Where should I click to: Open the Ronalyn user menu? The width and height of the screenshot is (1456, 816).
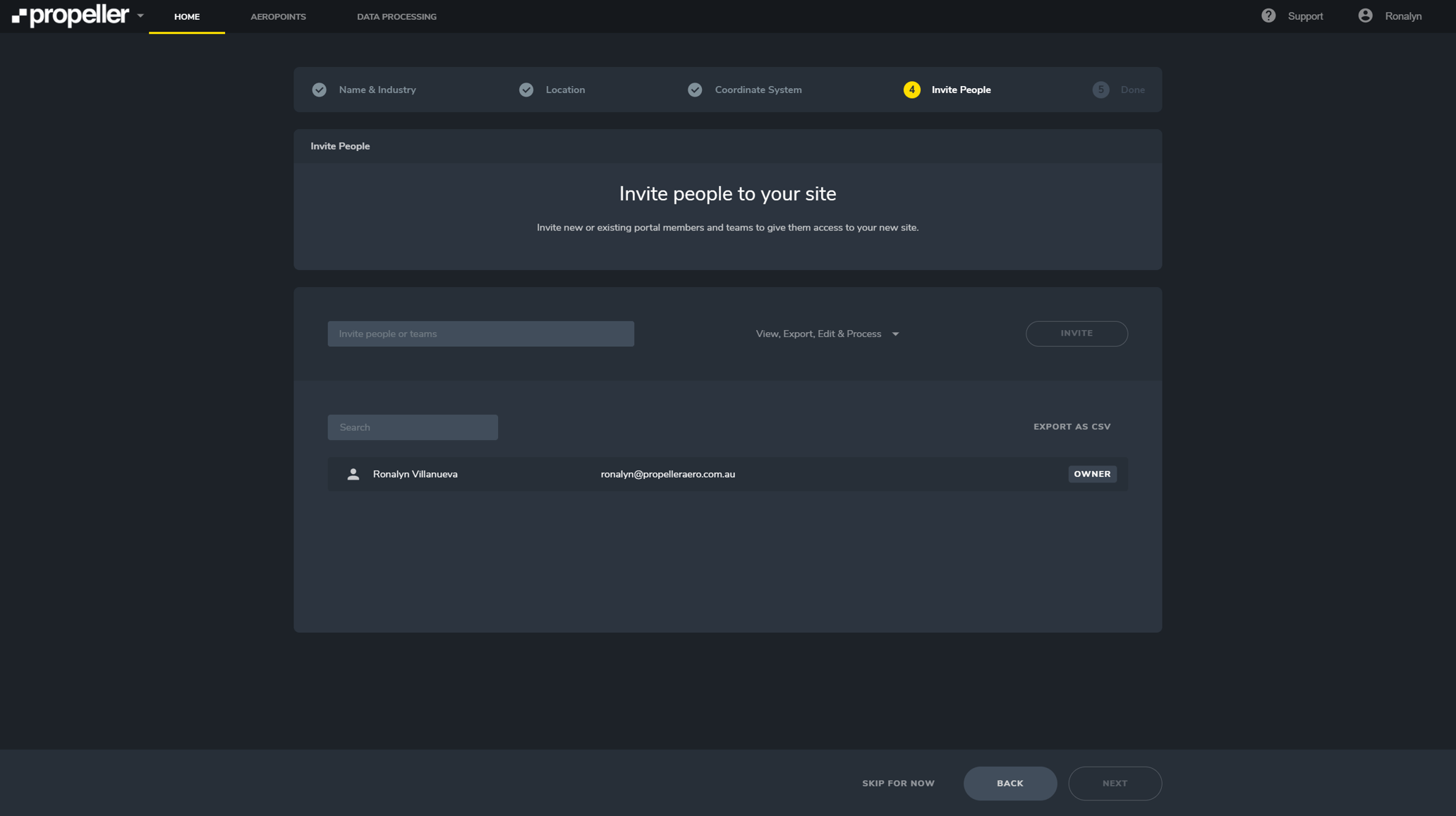[x=1403, y=16]
